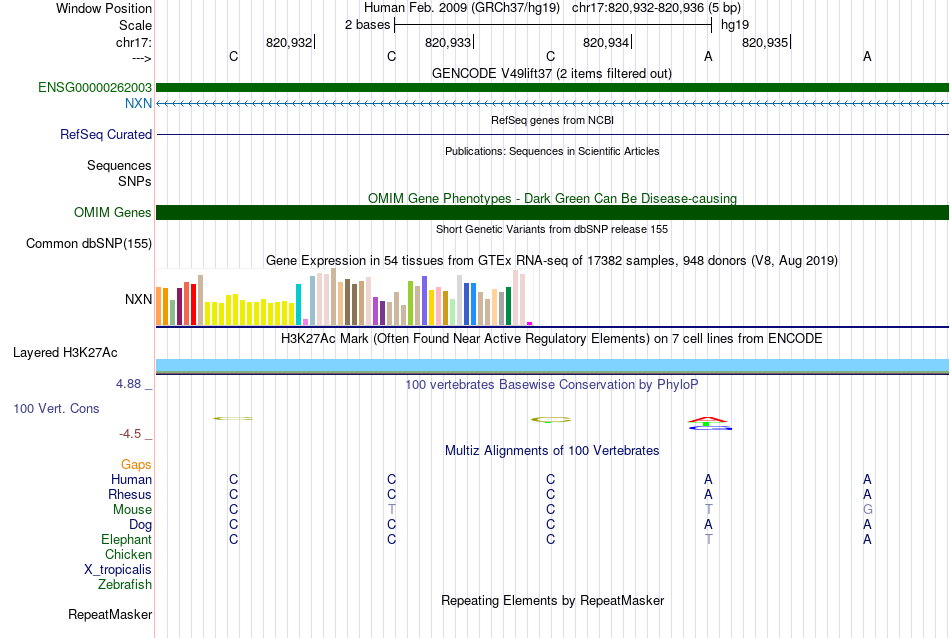
Task: Click the T base in Elephant row
Action: (709, 539)
